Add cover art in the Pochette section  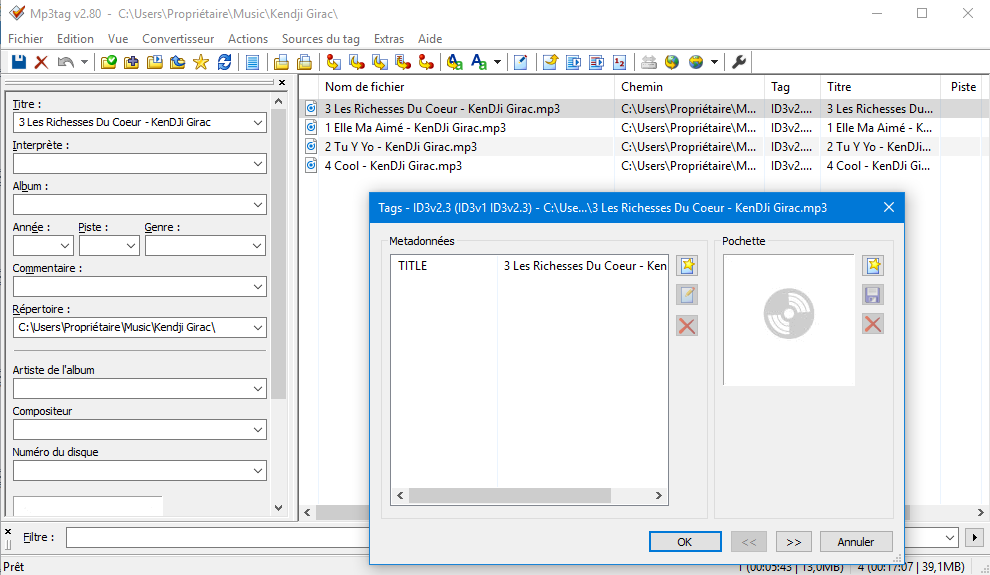pyautogui.click(x=873, y=266)
